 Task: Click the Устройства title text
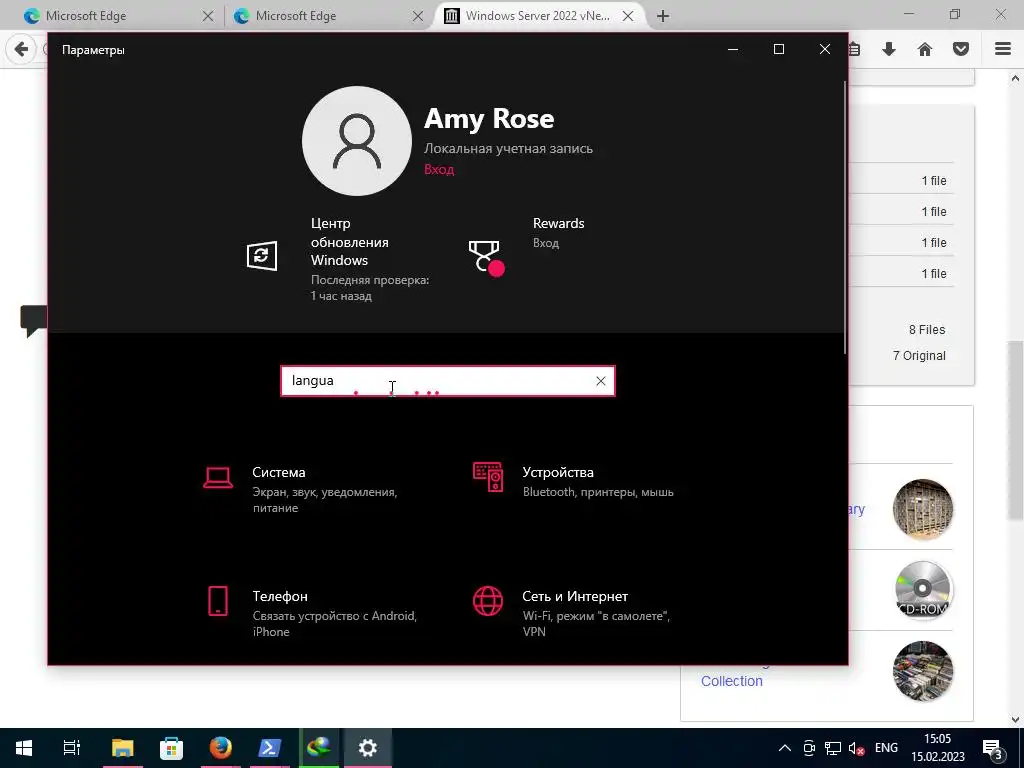click(558, 472)
